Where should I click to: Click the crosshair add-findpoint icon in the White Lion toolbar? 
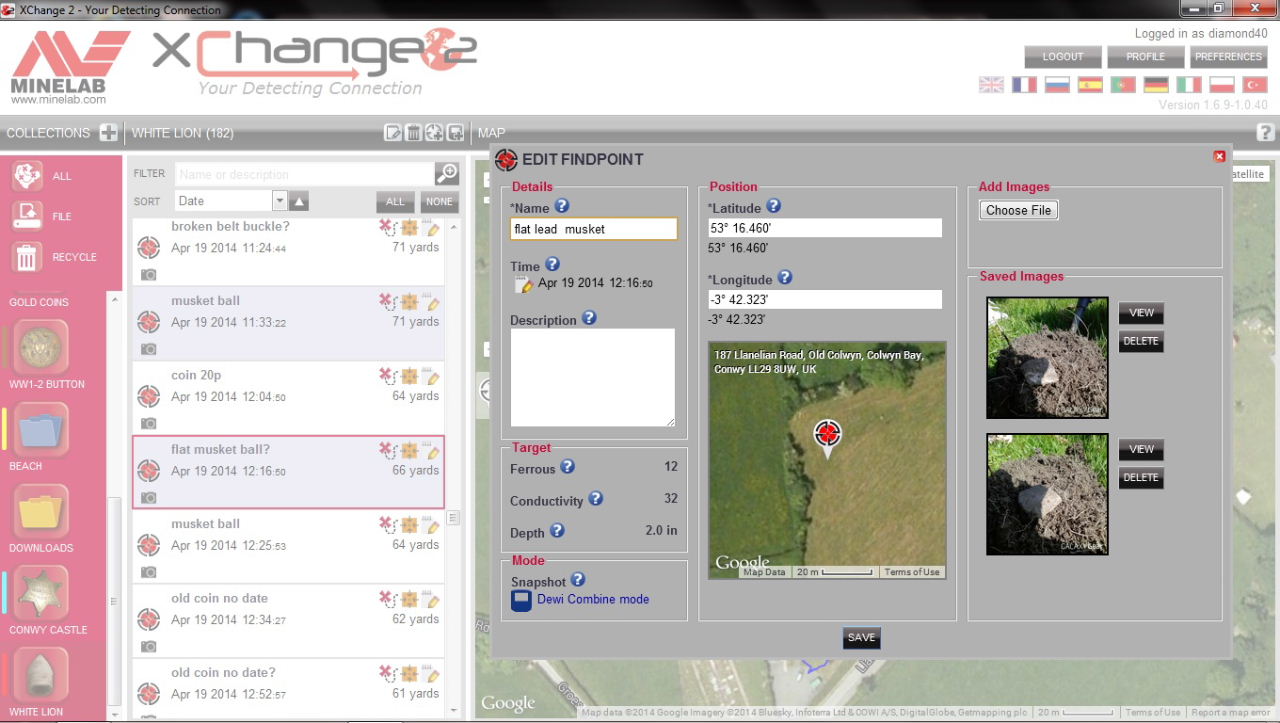[434, 132]
